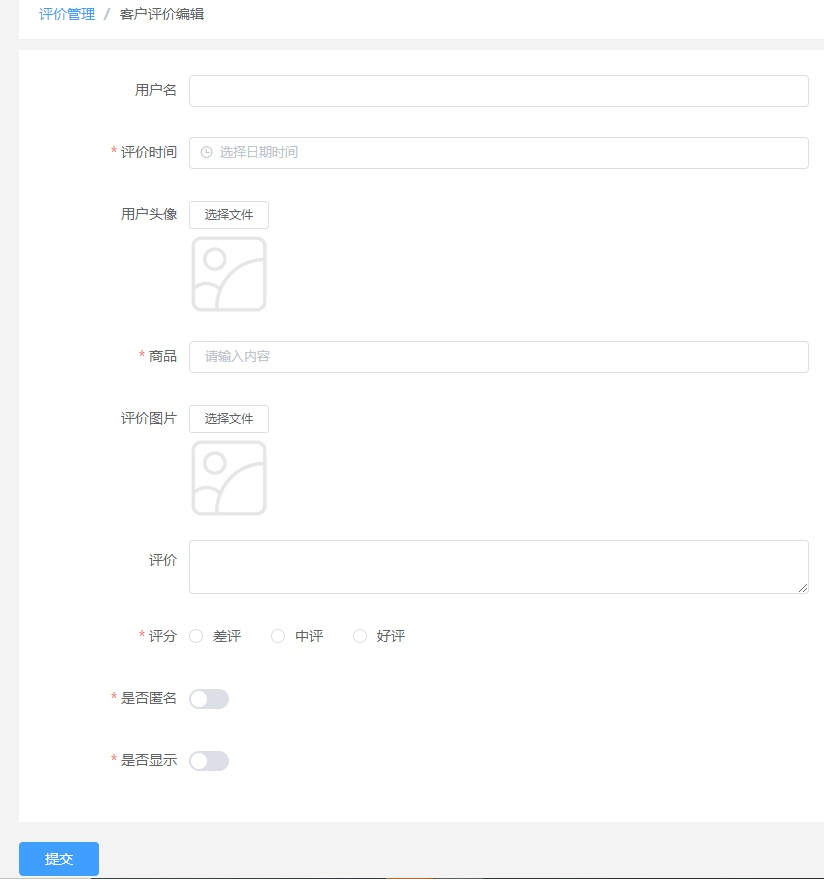Focus the 用户名 input field

pyautogui.click(x=498, y=91)
